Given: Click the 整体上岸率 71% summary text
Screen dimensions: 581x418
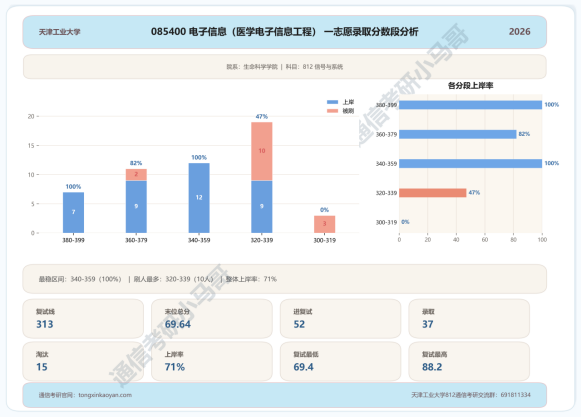Looking at the screenshot, I should (x=251, y=279).
